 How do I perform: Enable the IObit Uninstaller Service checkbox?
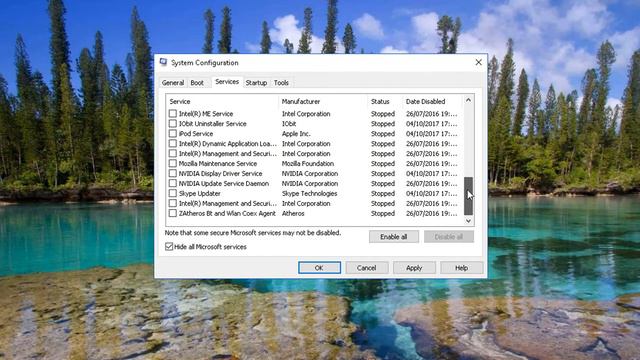pos(173,123)
